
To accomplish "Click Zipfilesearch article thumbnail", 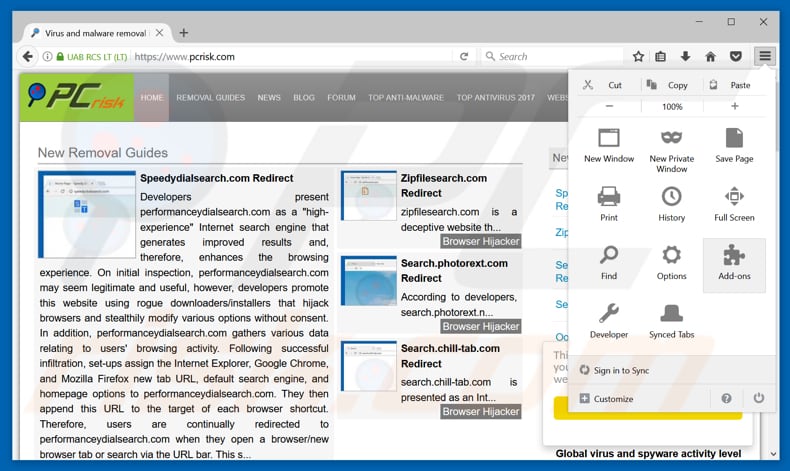I will click(x=369, y=195).
